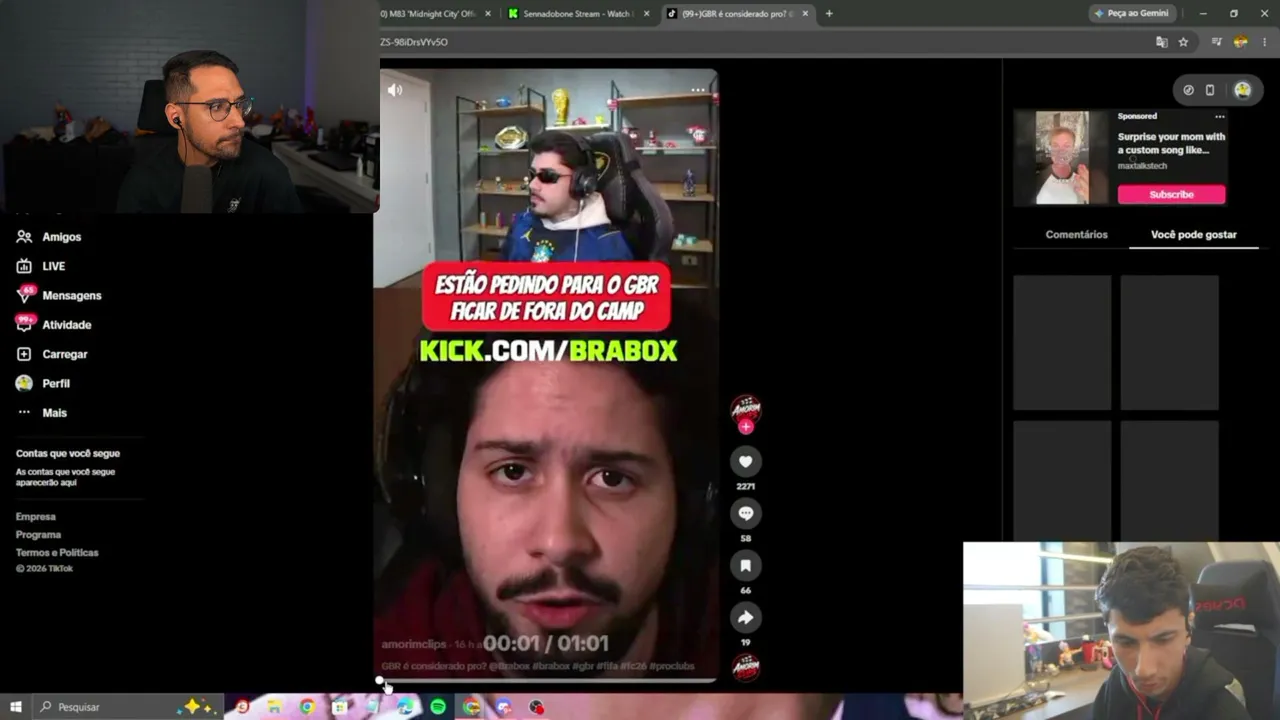
Task: Open Microsoft Store from the taskbar
Action: 340,707
